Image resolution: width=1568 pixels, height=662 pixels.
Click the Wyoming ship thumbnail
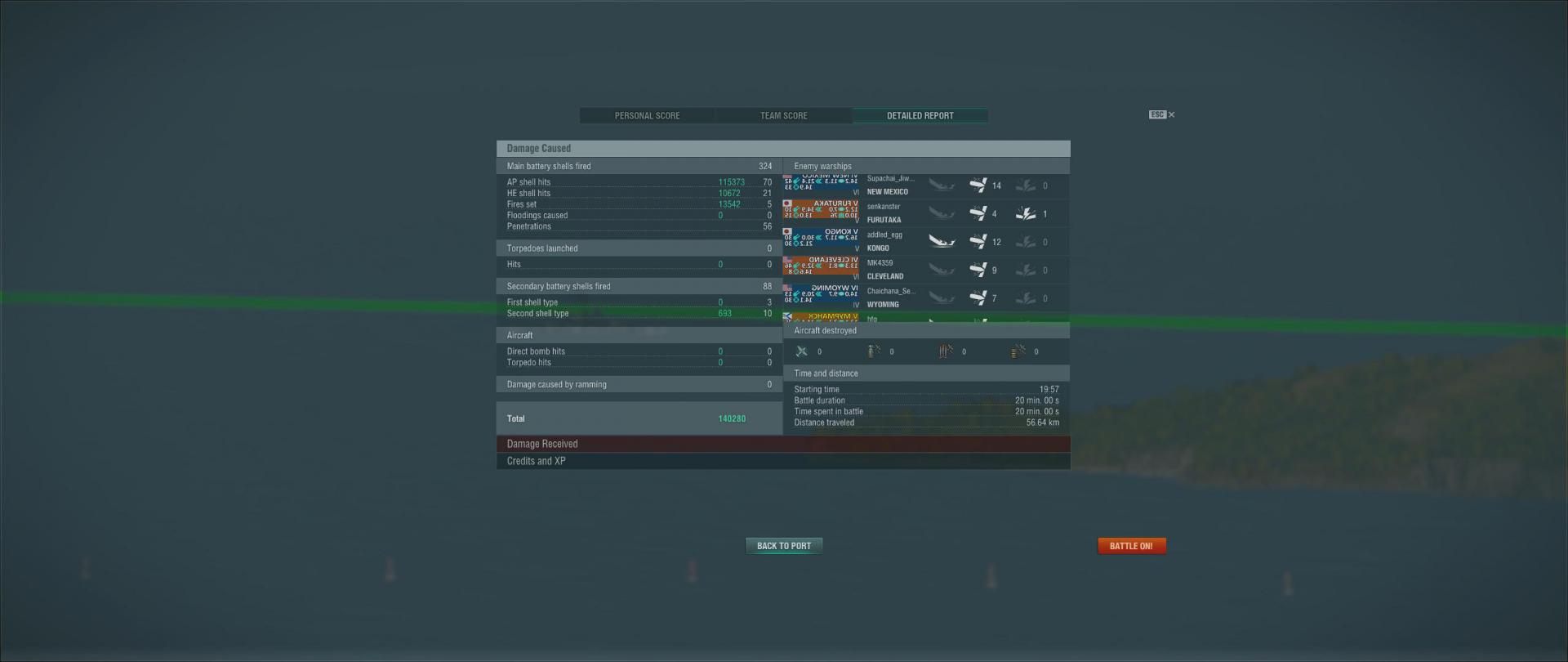821,295
